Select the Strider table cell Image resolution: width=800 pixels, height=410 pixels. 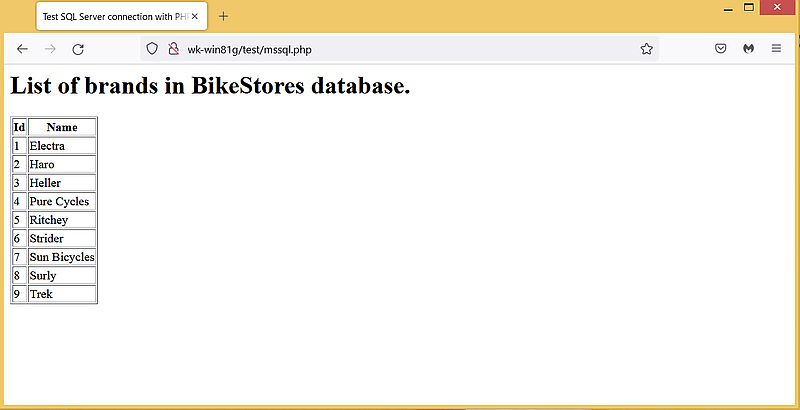click(62, 238)
